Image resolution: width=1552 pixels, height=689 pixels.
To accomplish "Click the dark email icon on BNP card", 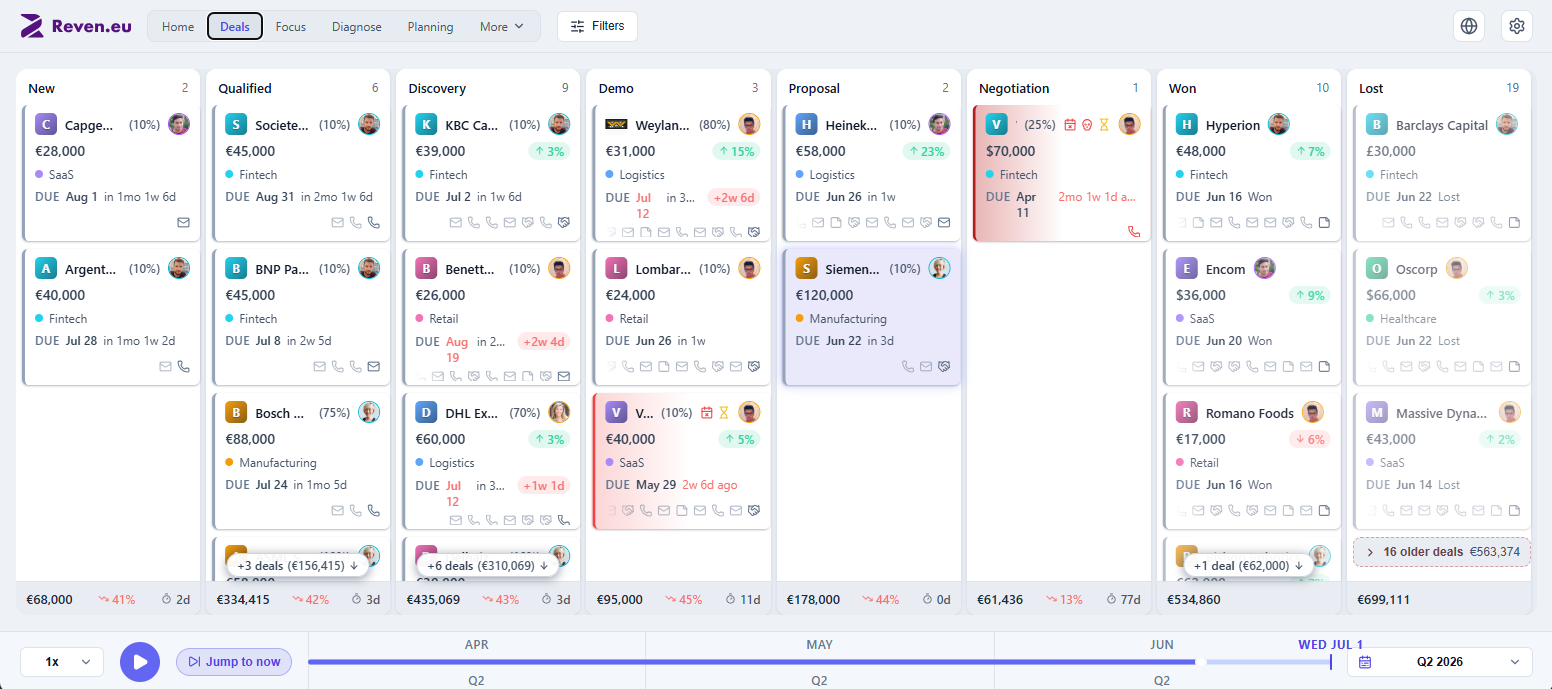I will pyautogui.click(x=373, y=366).
